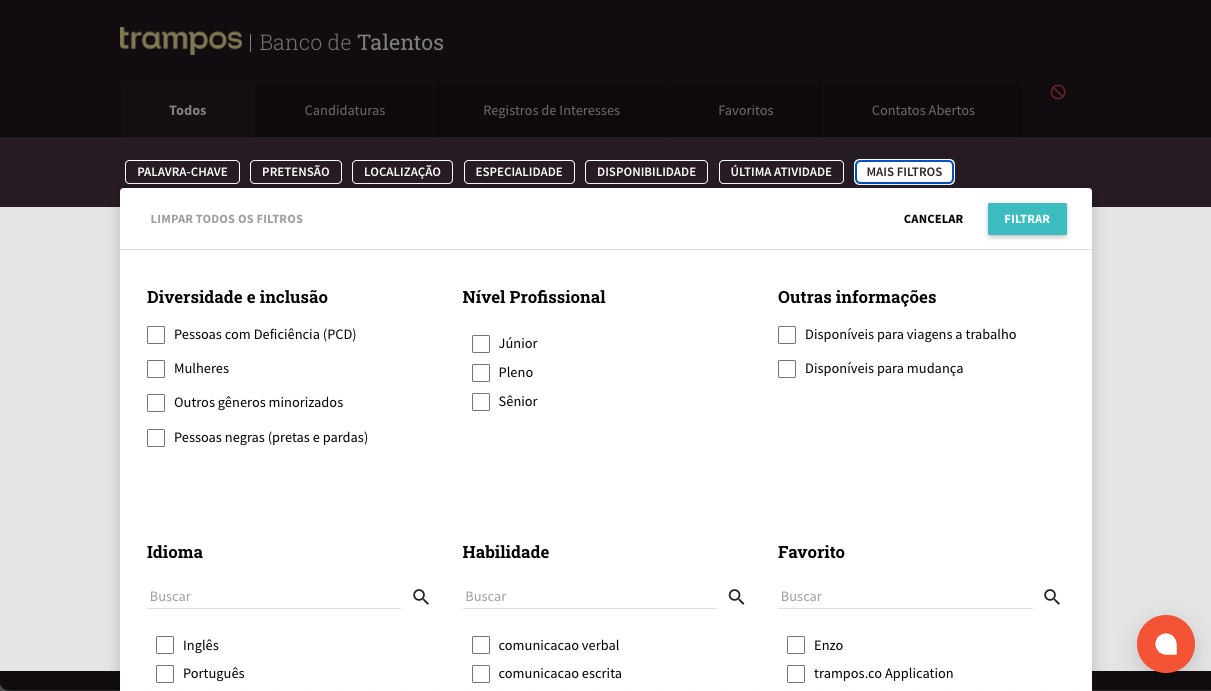Click the trampos logo
The image size is (1211, 691).
[181, 40]
